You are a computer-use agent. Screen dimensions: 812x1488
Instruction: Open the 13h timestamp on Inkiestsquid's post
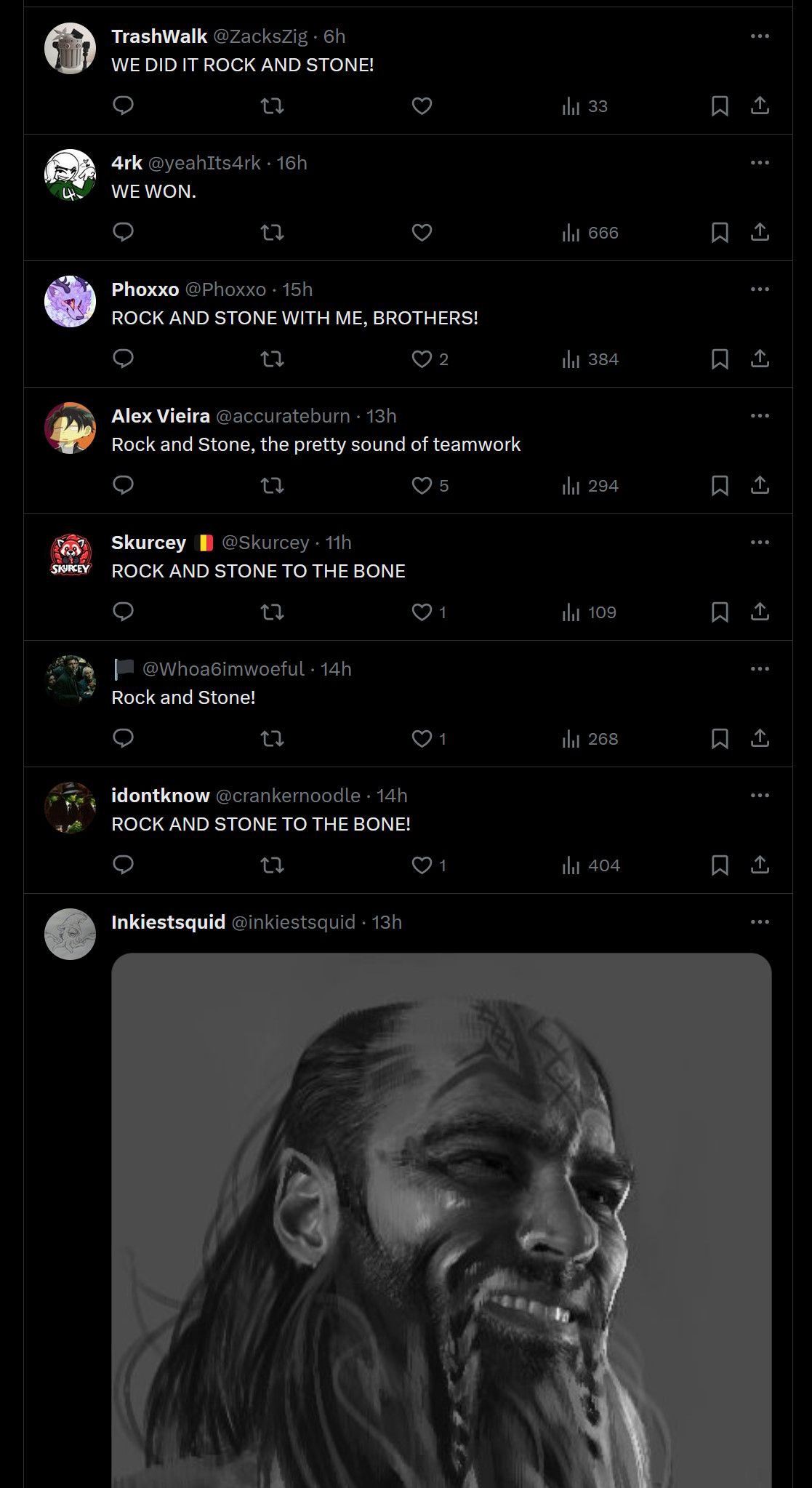[387, 922]
